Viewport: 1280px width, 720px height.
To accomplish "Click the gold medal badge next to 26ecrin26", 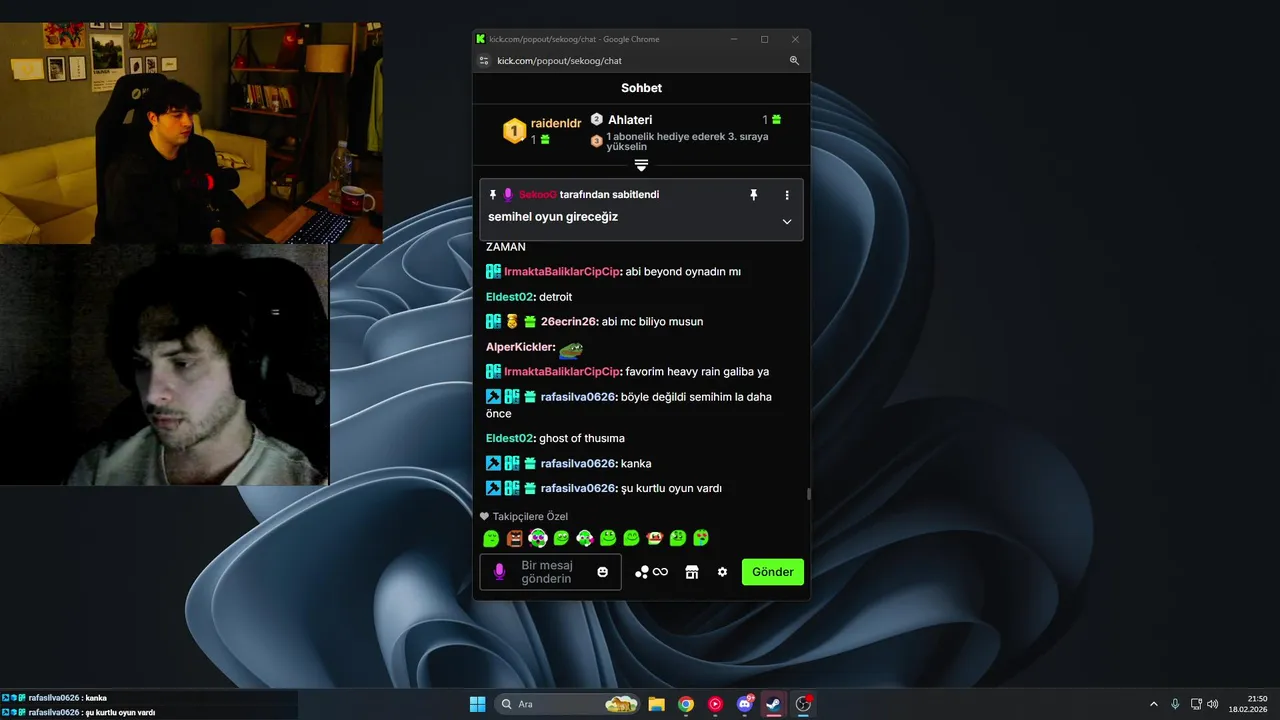I will (512, 322).
